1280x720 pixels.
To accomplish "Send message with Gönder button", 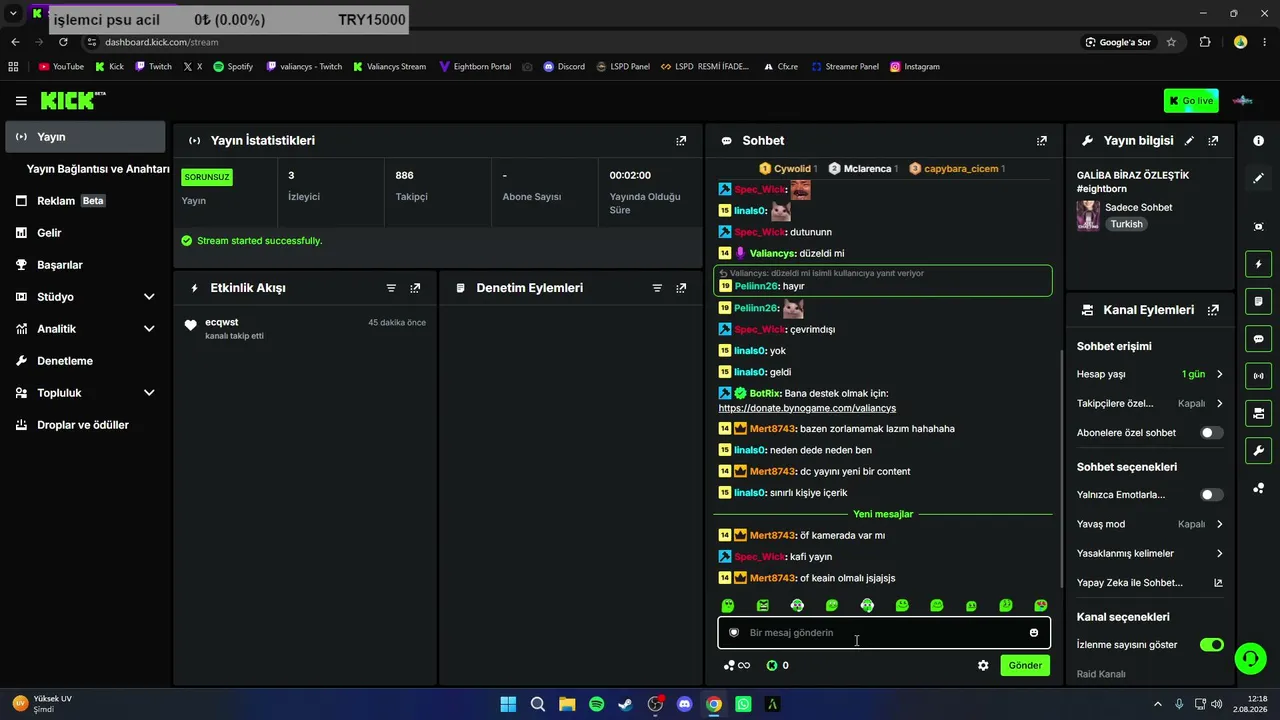I will click(1025, 665).
